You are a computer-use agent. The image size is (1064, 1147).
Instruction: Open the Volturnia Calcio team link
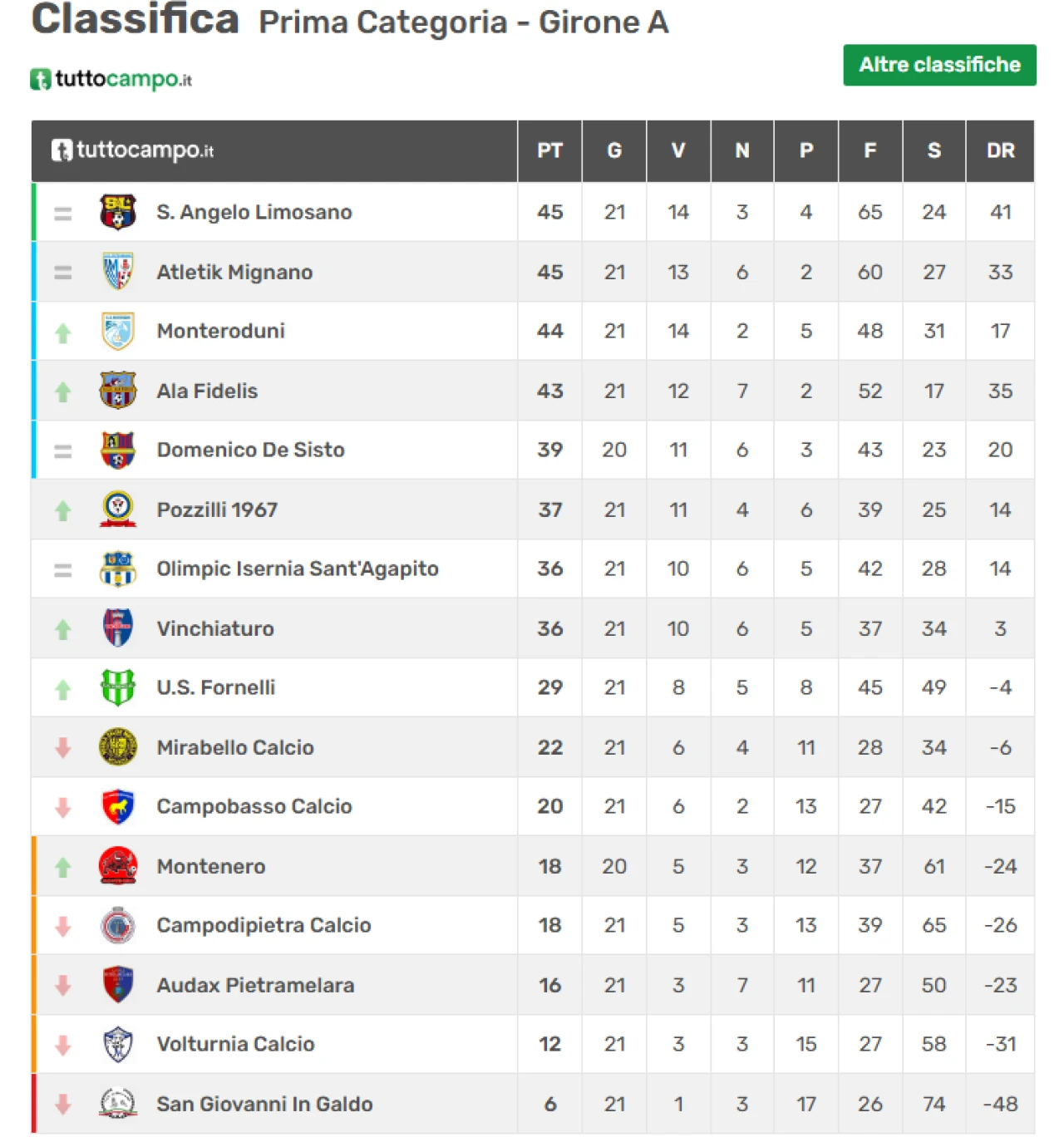click(235, 1044)
